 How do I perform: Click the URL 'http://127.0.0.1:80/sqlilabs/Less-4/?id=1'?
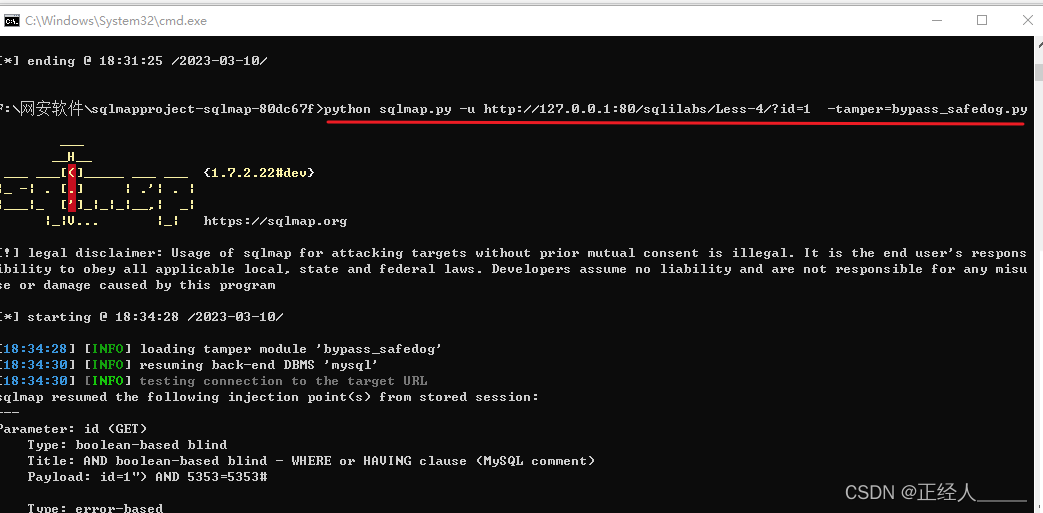[x=647, y=108]
